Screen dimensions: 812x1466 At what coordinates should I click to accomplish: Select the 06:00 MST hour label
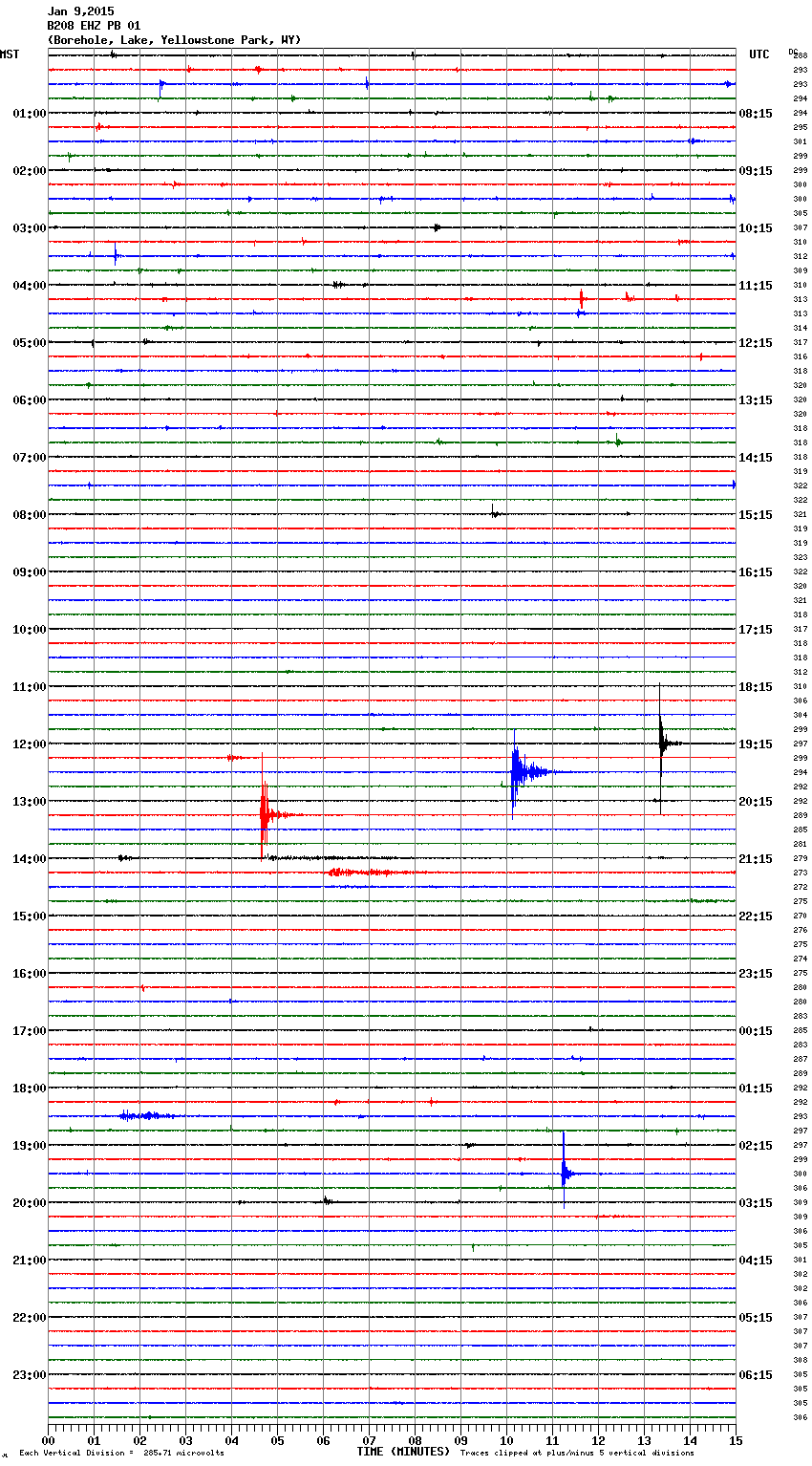(30, 400)
